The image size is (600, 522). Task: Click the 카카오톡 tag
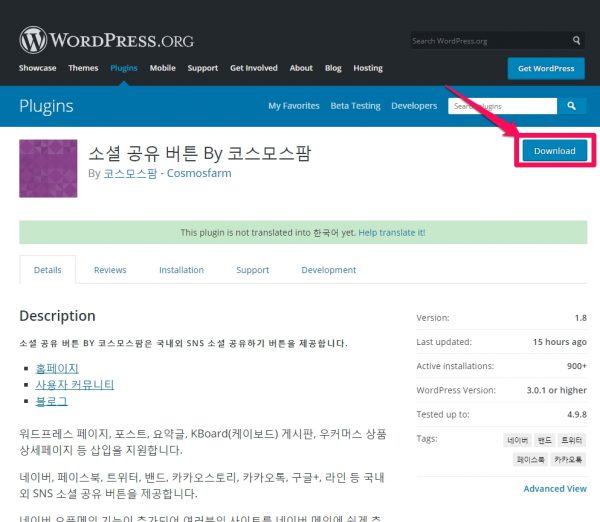point(568,459)
